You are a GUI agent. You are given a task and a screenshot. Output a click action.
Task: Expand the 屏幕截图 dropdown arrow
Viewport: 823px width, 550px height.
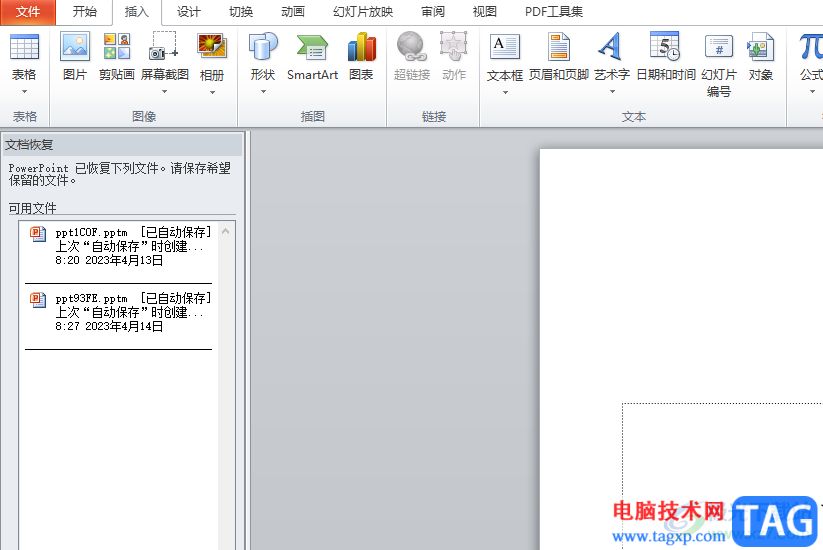(164, 92)
